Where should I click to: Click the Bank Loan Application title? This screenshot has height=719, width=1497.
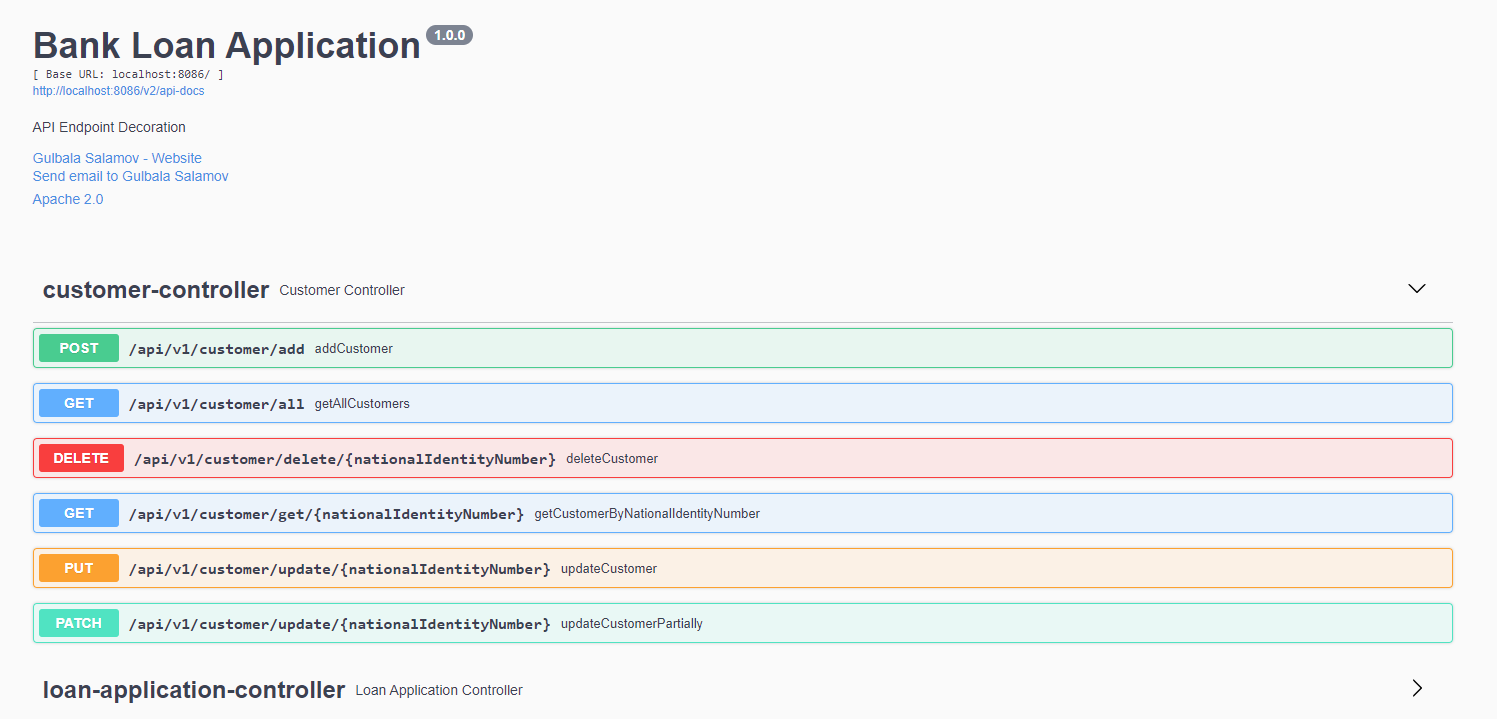tap(227, 46)
